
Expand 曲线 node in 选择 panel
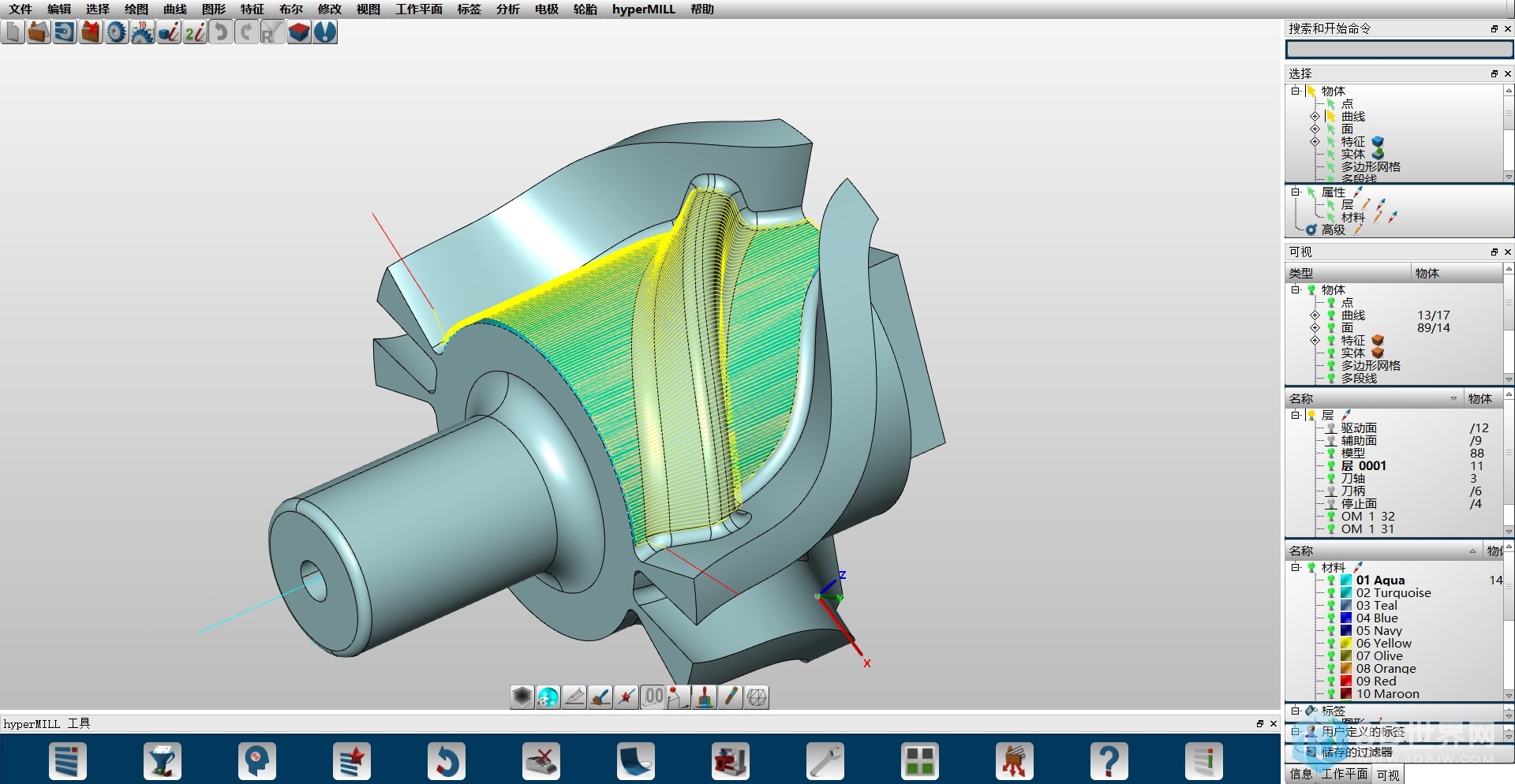tap(1315, 117)
